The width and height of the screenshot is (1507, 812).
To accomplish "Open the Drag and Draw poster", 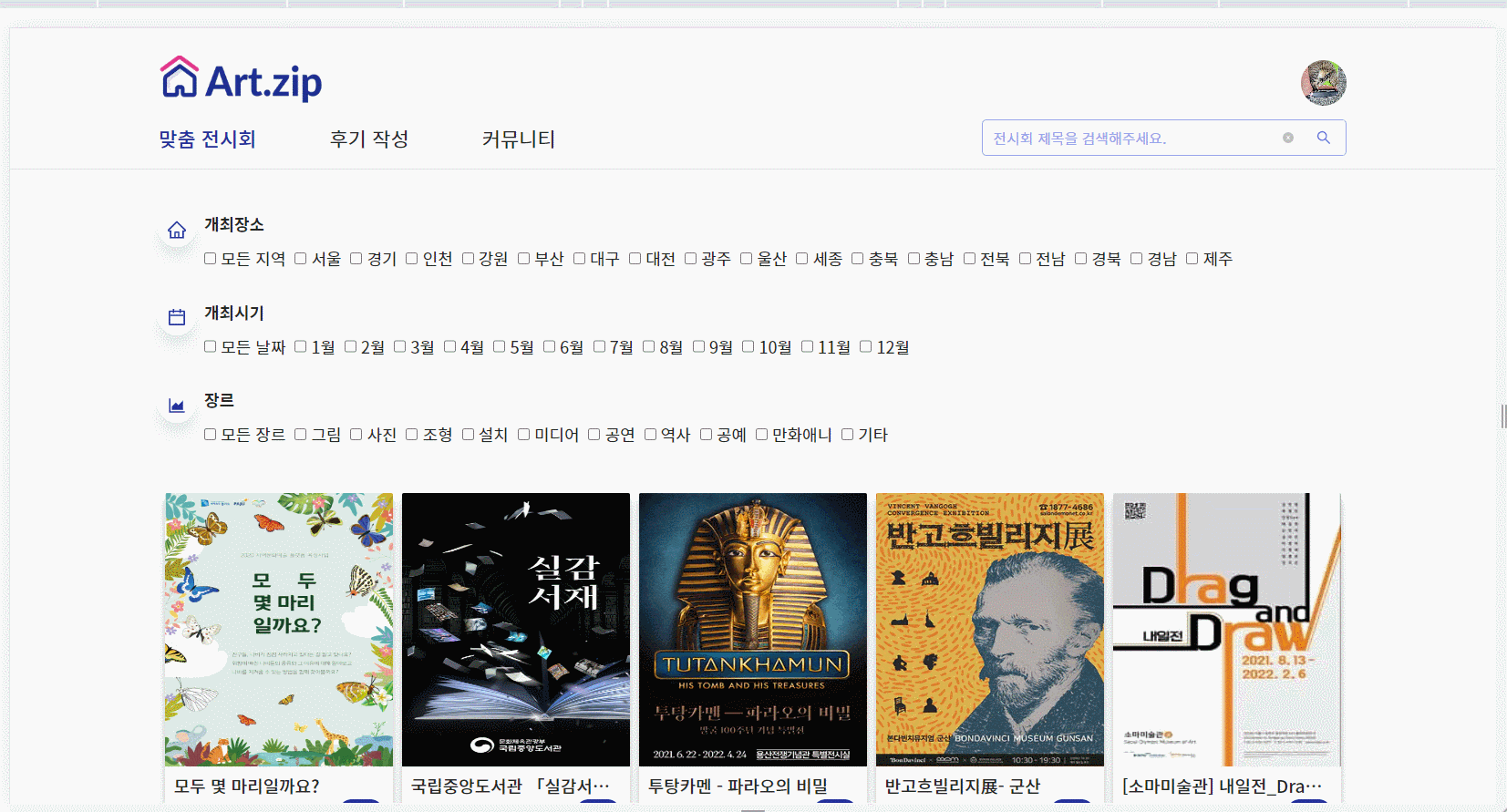I will click(x=1227, y=630).
